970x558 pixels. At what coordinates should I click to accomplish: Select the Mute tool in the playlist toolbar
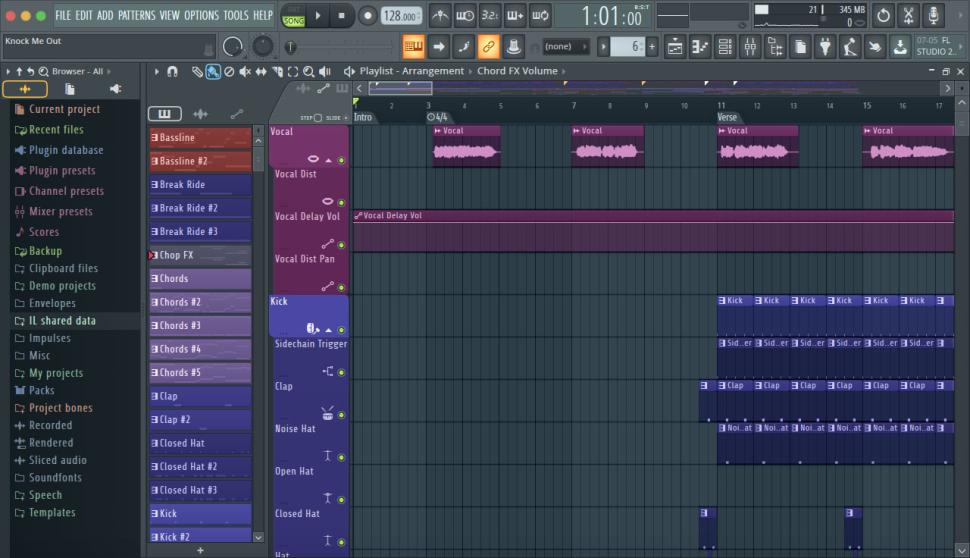click(245, 72)
